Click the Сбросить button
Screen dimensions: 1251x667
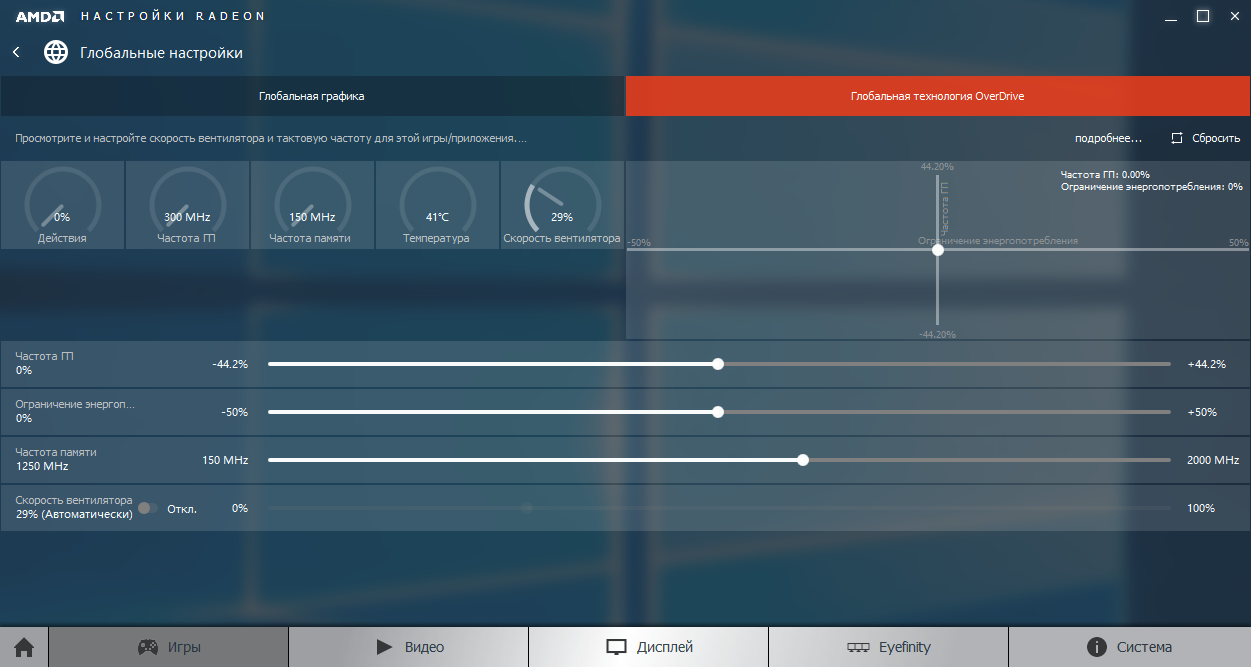[1205, 138]
